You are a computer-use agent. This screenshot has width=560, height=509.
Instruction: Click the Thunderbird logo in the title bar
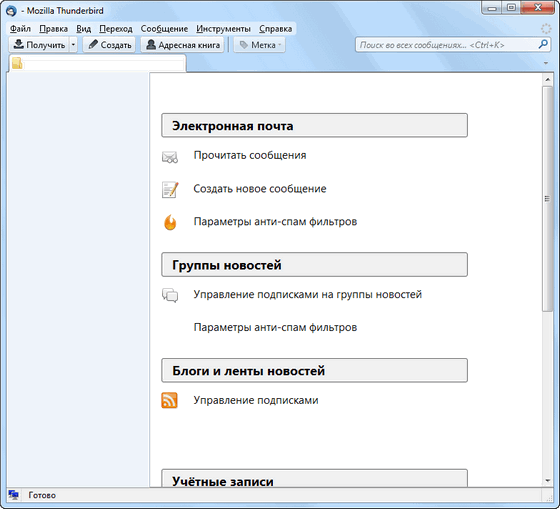tap(11, 11)
